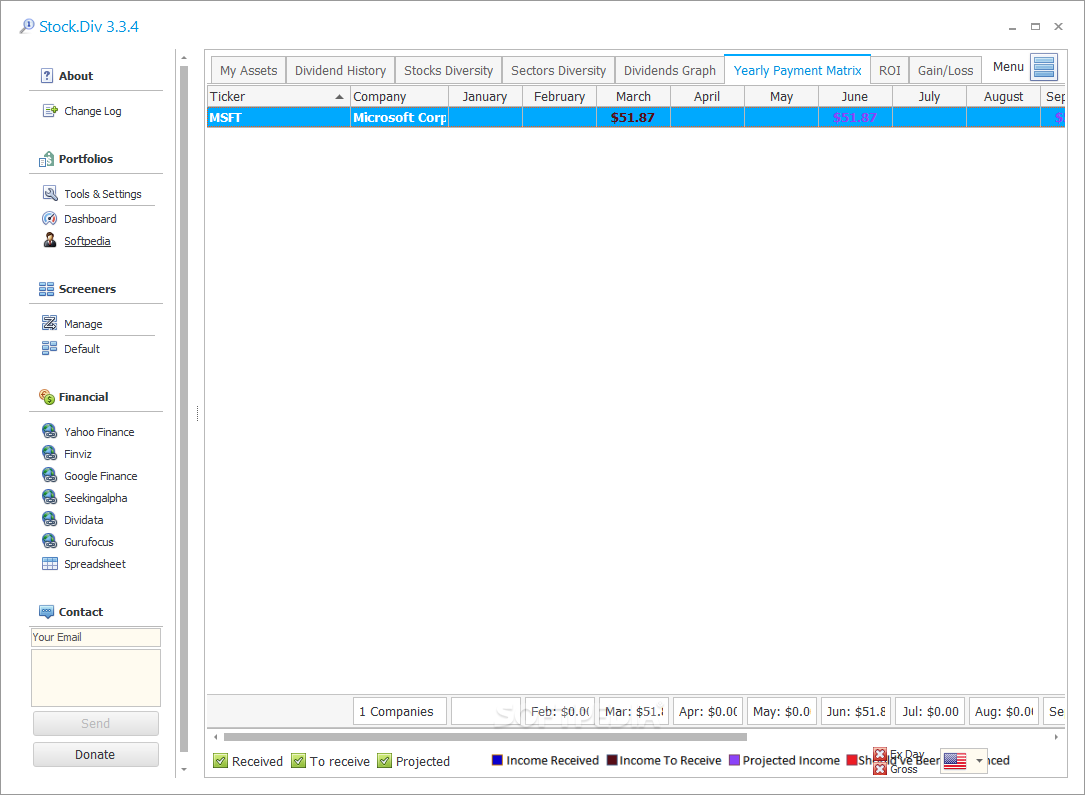
Task: Switch to the Dividends Graph tab
Action: pos(670,71)
